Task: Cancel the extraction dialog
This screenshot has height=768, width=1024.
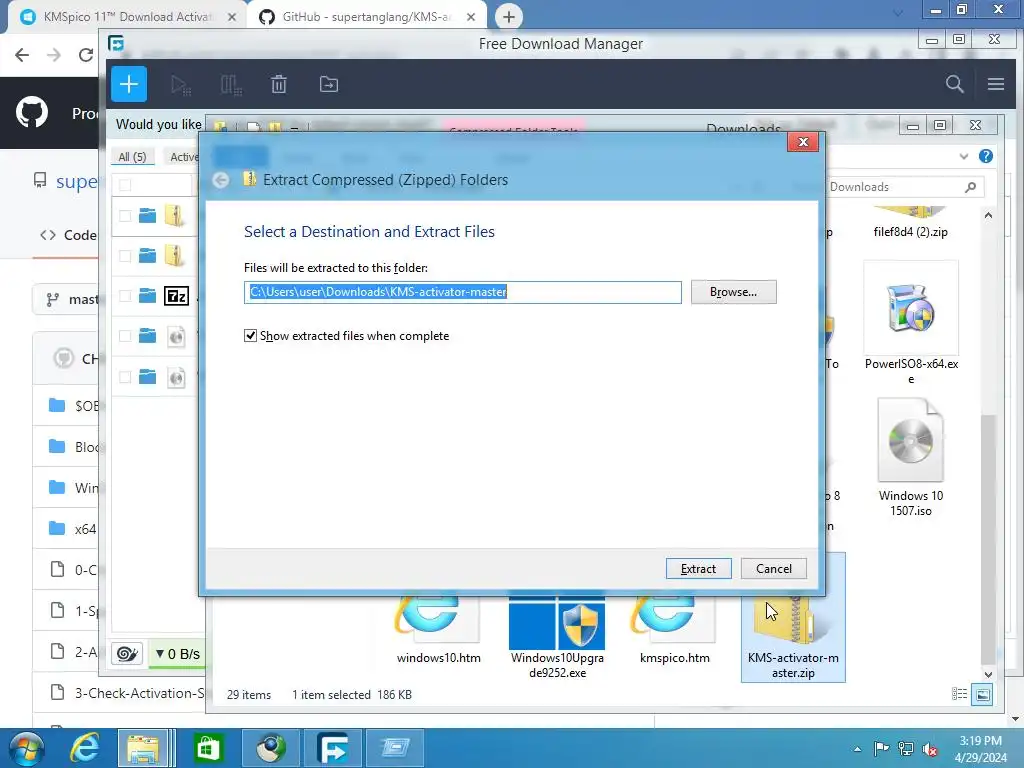Action: click(x=773, y=568)
